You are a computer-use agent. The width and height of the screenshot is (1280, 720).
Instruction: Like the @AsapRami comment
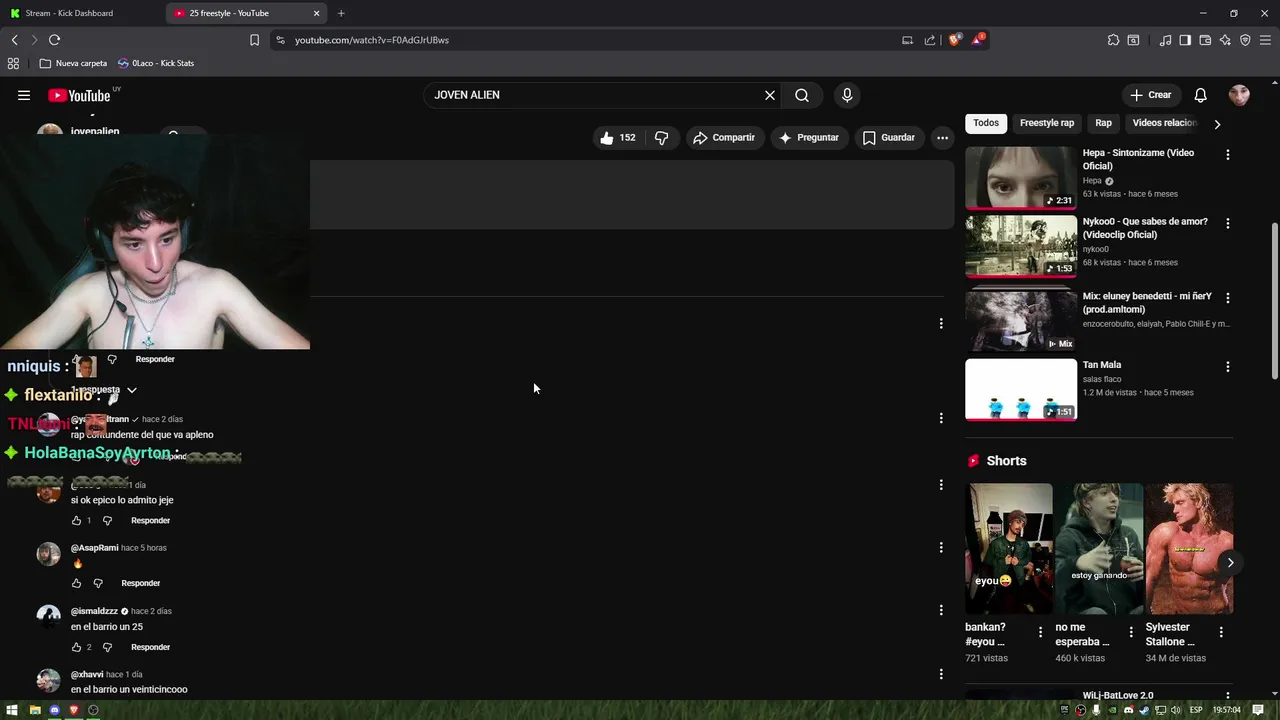pos(76,583)
